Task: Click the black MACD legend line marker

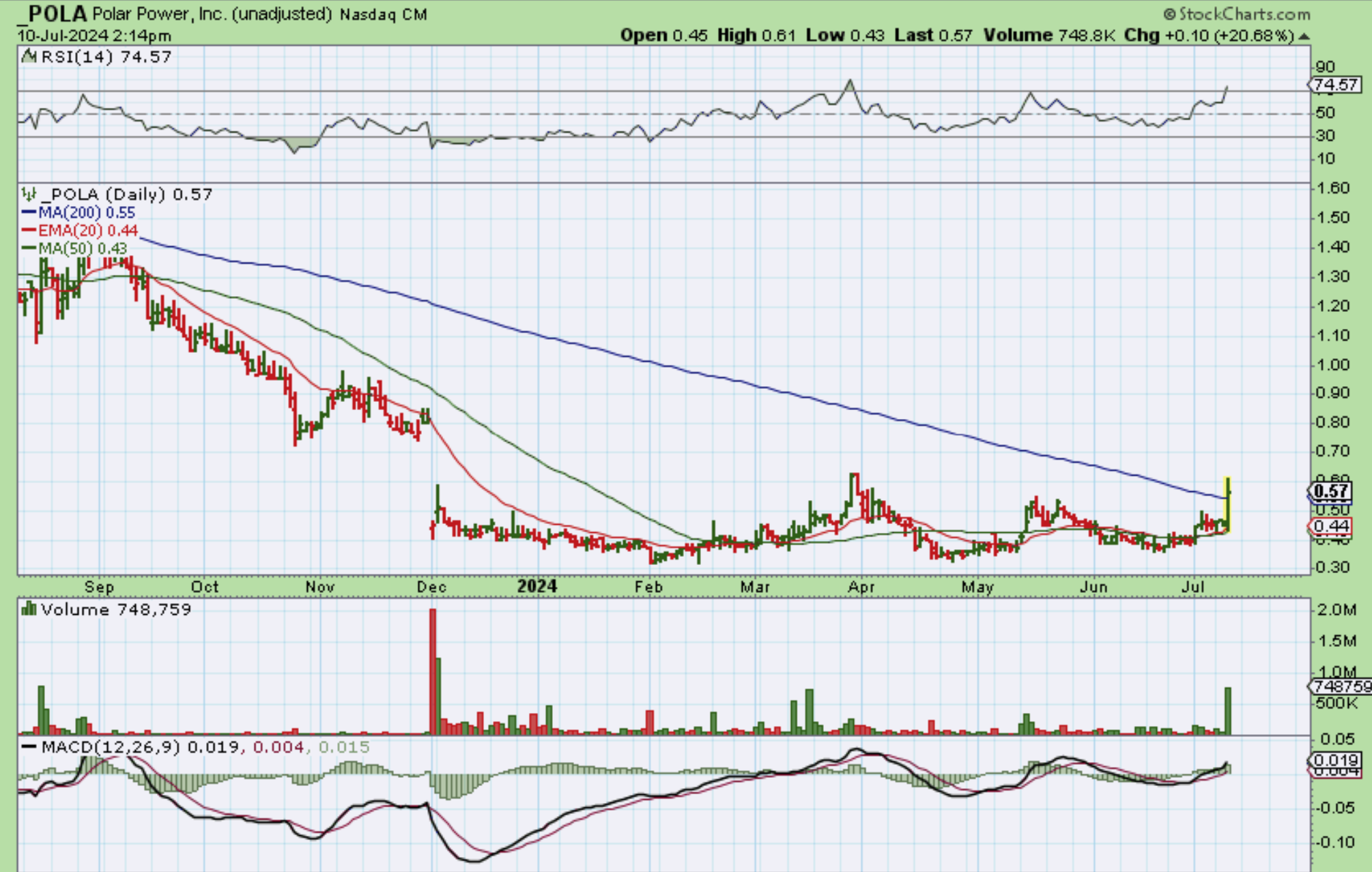Action: [x=29, y=746]
